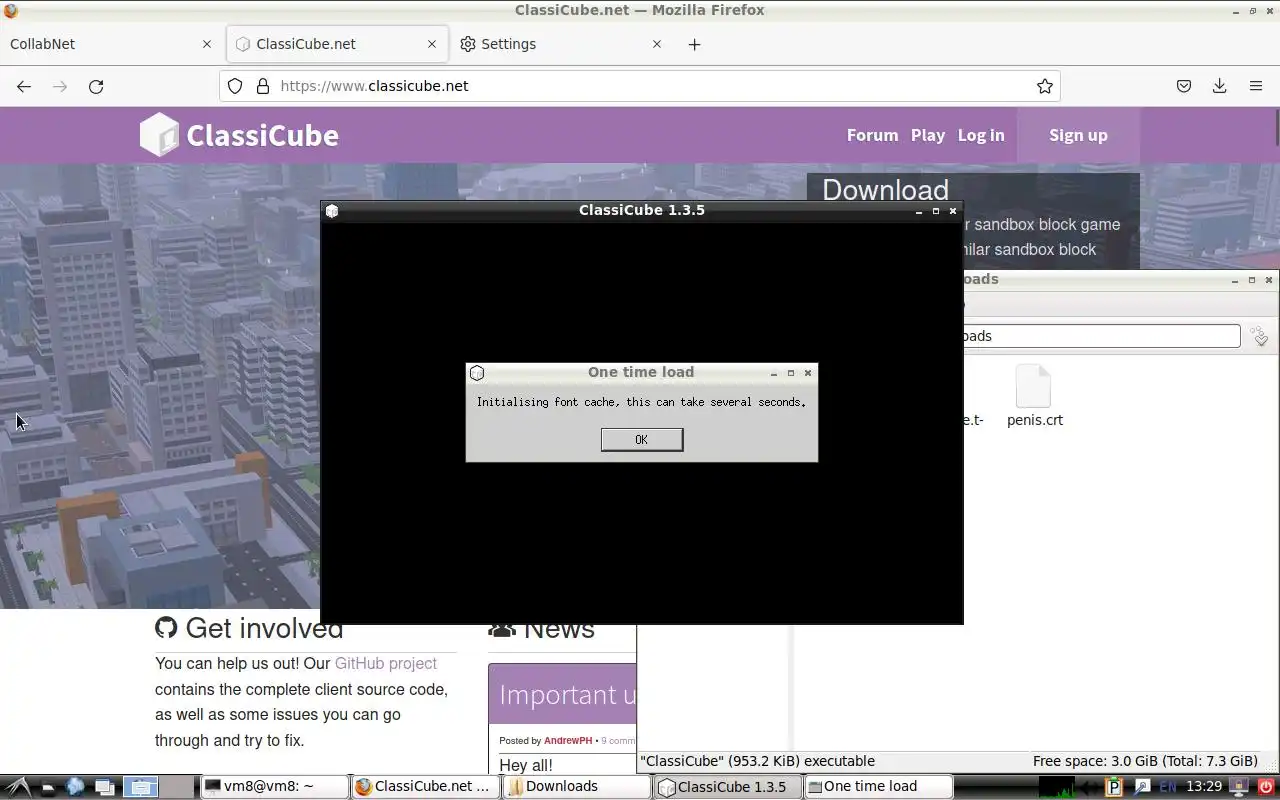The image size is (1280, 800).
Task: Switch to ClassiCube 1.3.5 taskbar entry
Action: tap(728, 787)
